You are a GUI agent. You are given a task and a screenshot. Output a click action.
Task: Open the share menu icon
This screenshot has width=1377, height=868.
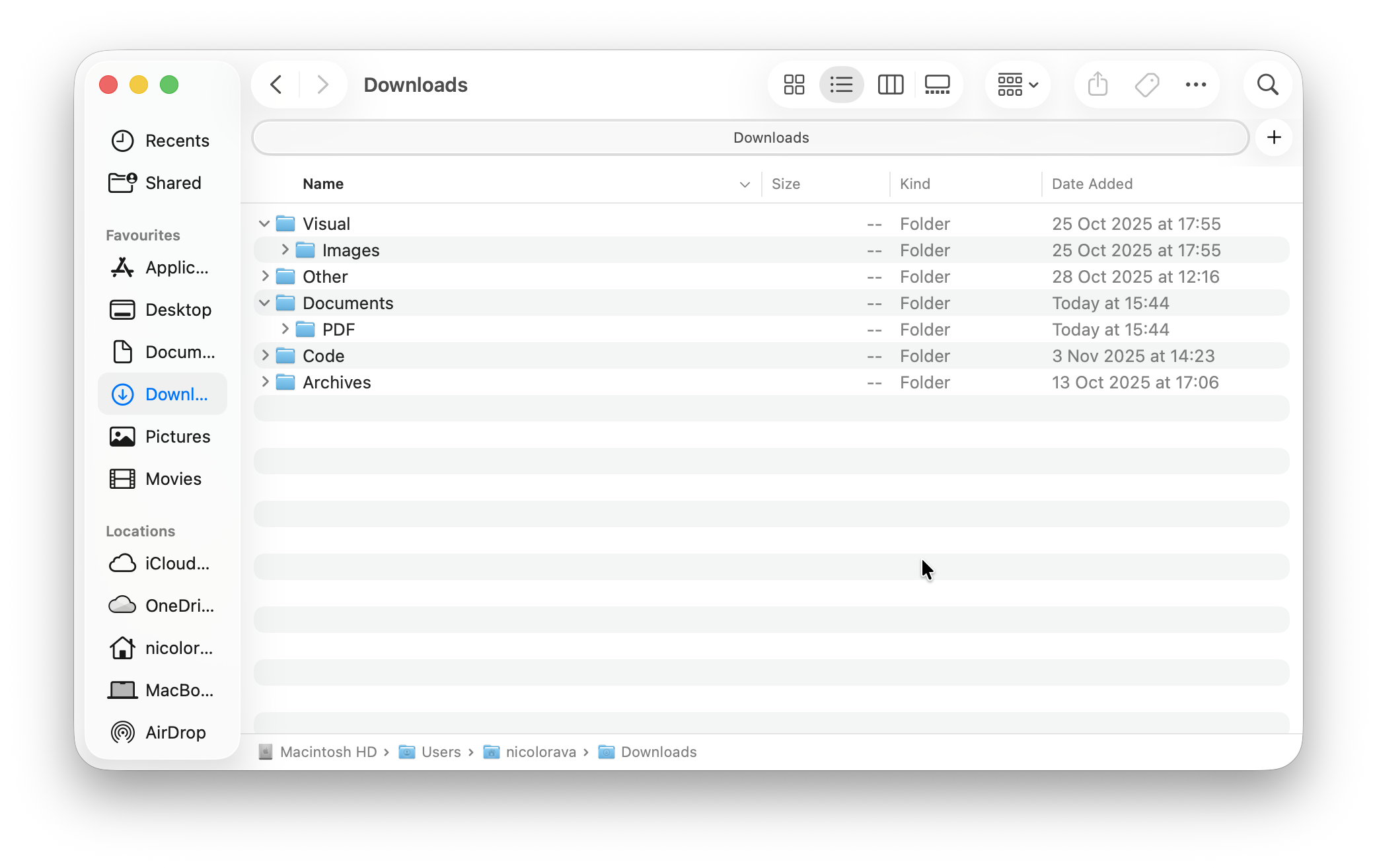1097,85
